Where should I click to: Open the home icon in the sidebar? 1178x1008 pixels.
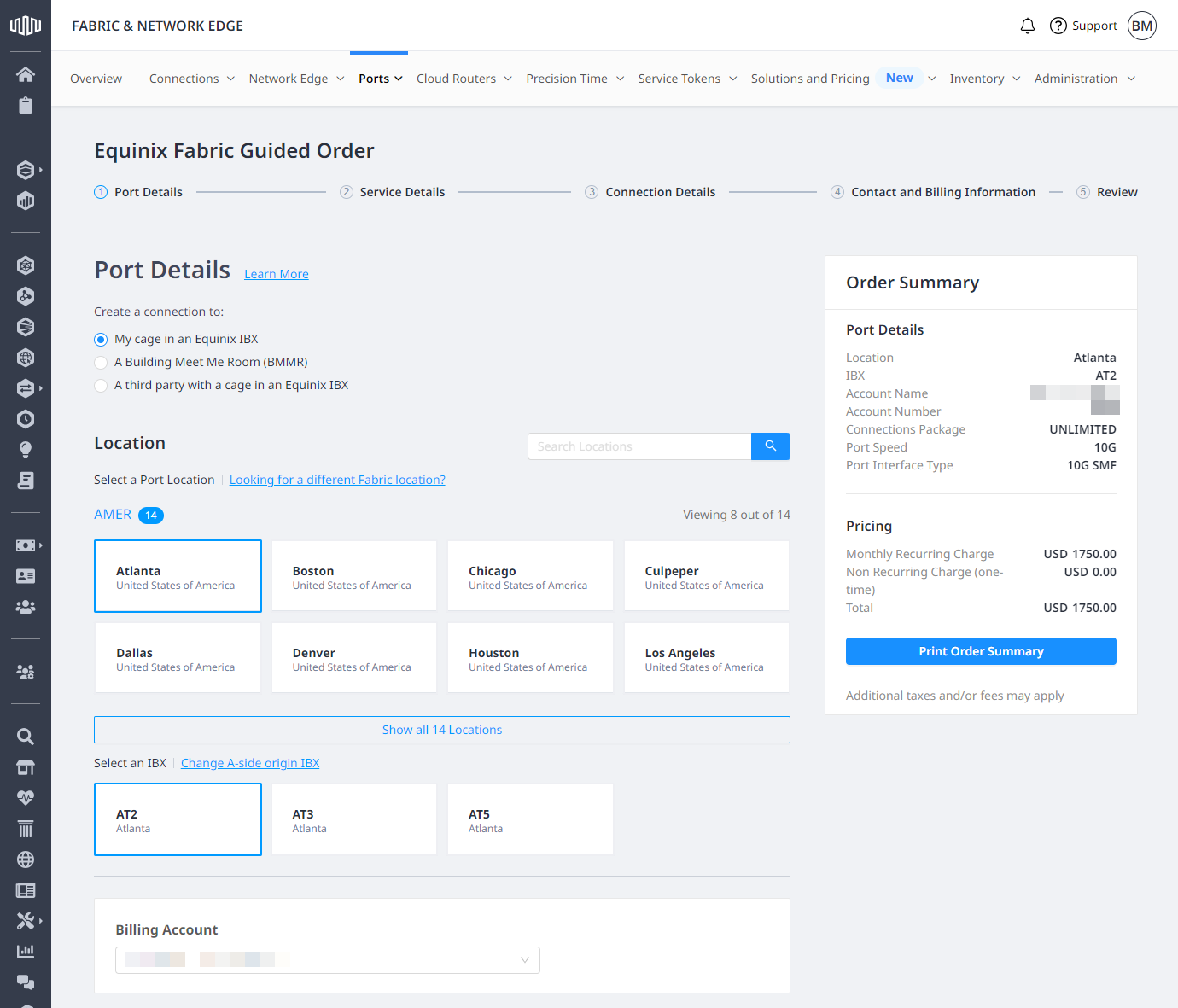pyautogui.click(x=26, y=74)
